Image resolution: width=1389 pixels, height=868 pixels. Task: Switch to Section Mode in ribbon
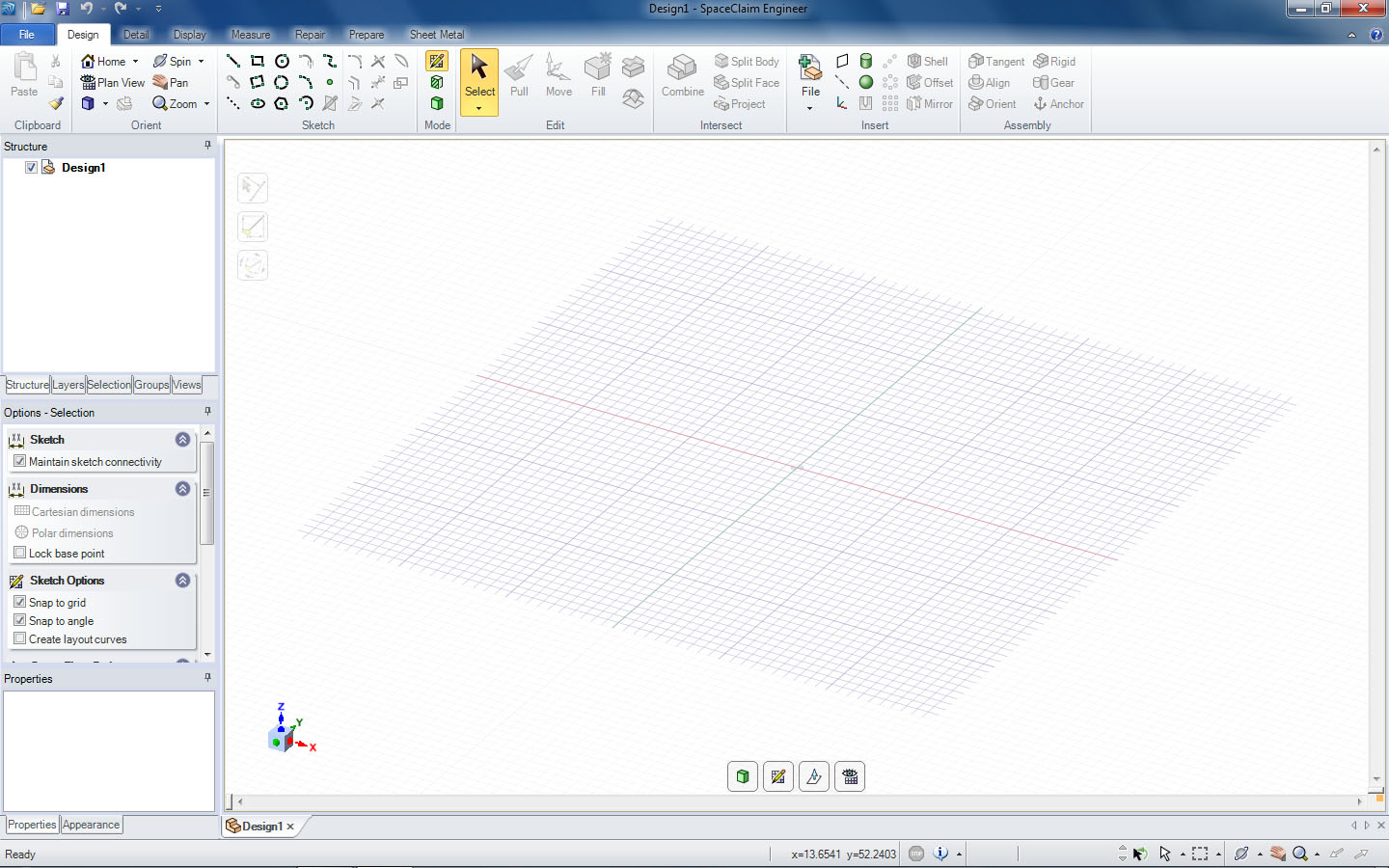coord(437,82)
